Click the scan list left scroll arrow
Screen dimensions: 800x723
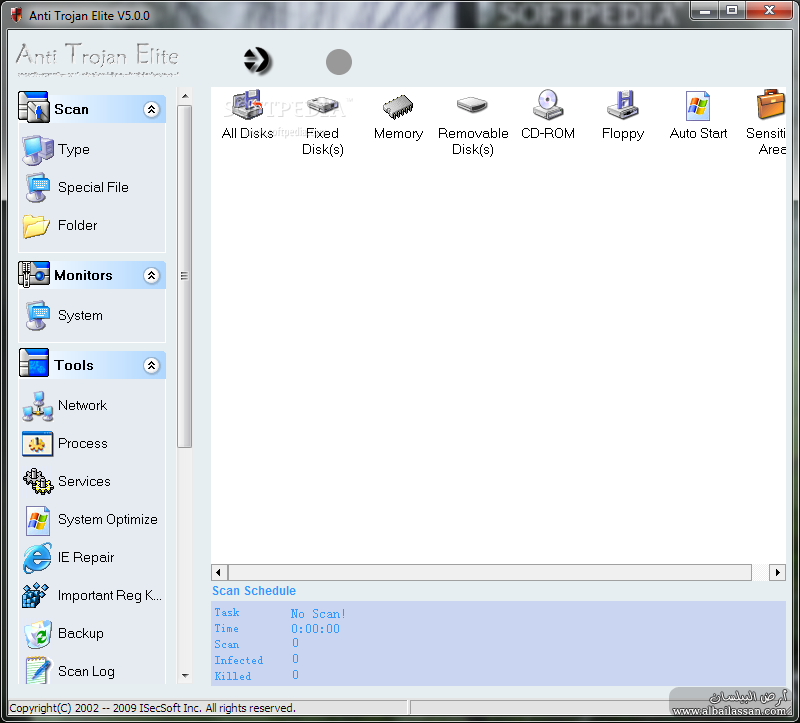coord(219,572)
